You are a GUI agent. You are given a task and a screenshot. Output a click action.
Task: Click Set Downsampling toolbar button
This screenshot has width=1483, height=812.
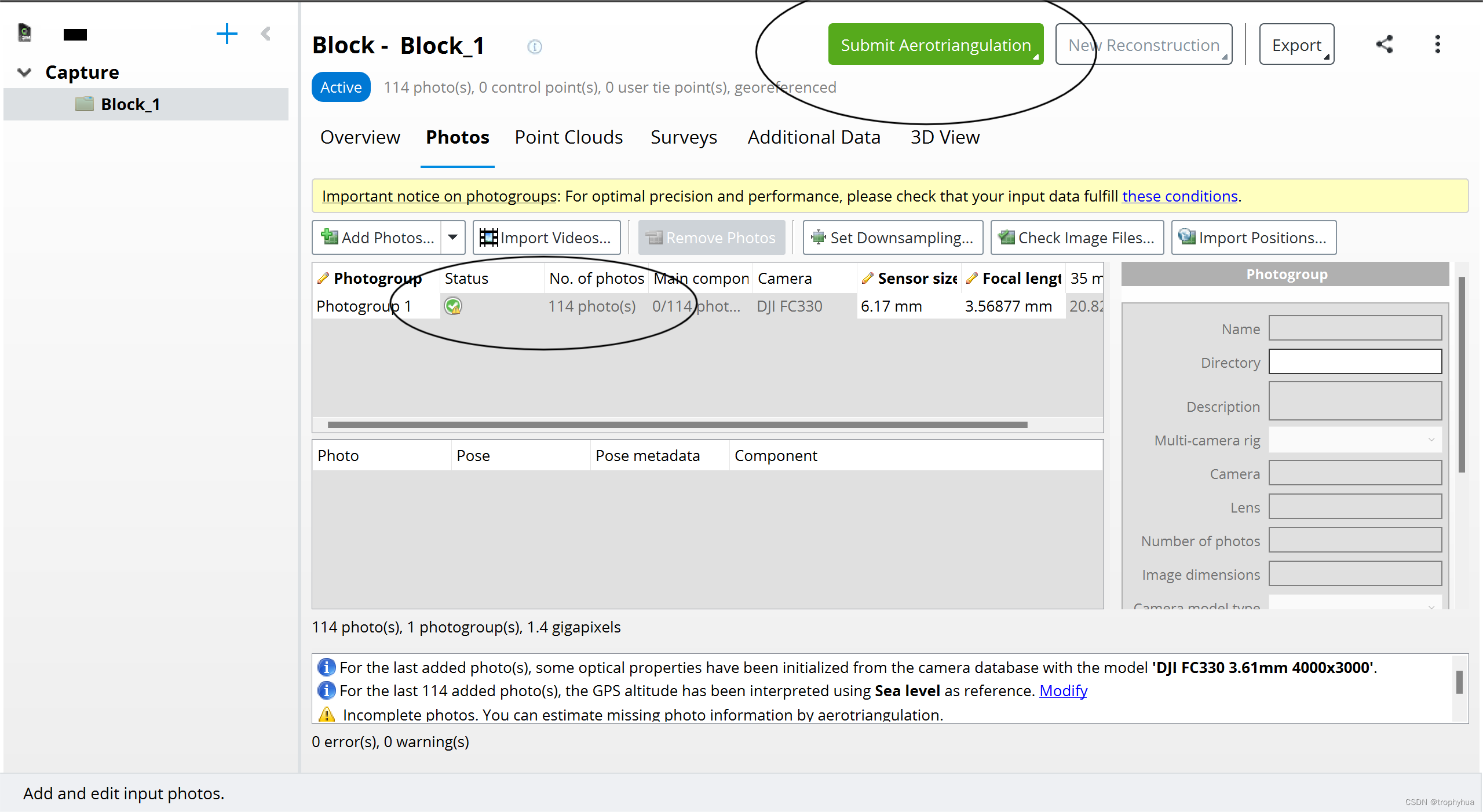coord(893,237)
